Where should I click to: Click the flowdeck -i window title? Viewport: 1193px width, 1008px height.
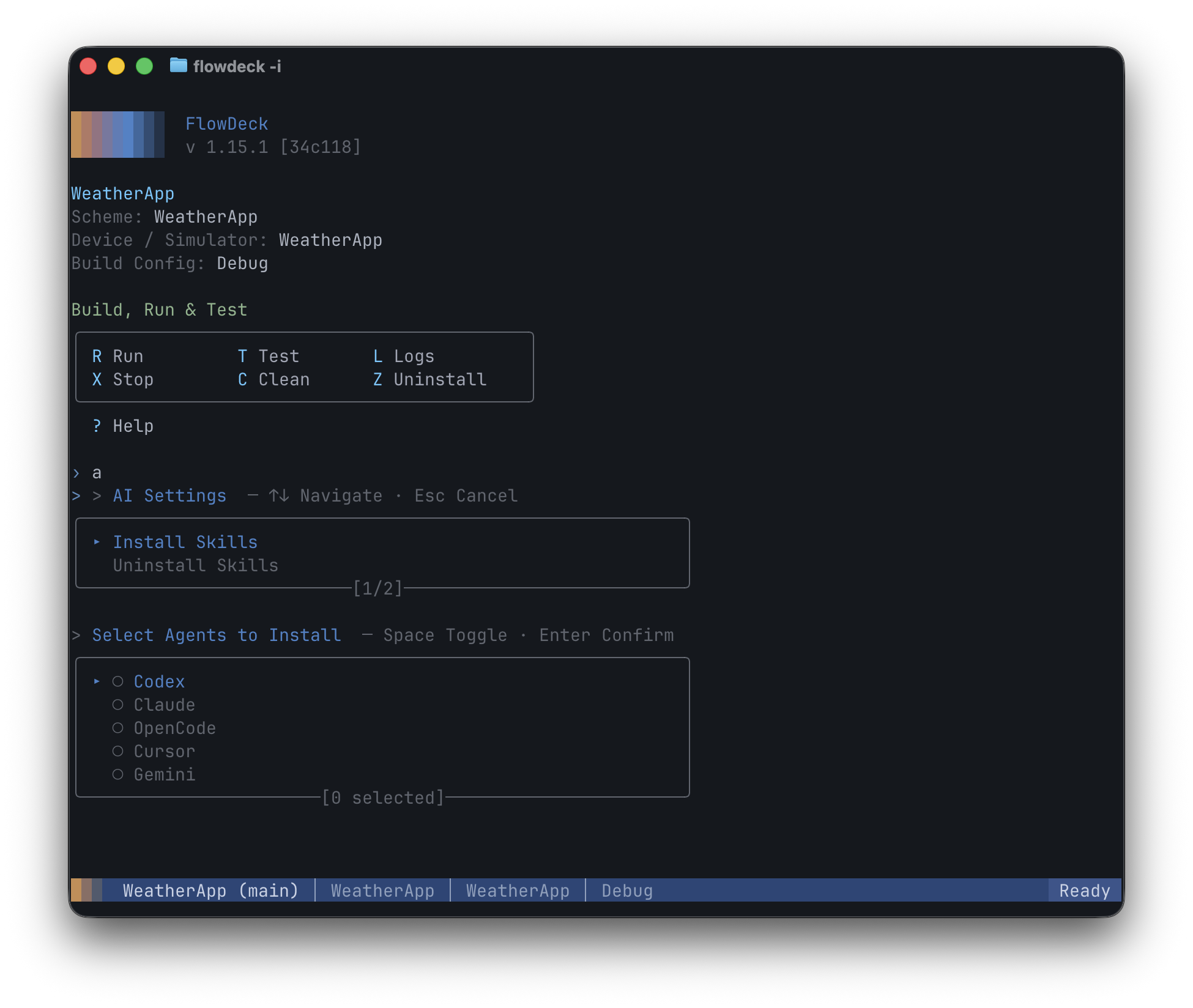click(237, 66)
